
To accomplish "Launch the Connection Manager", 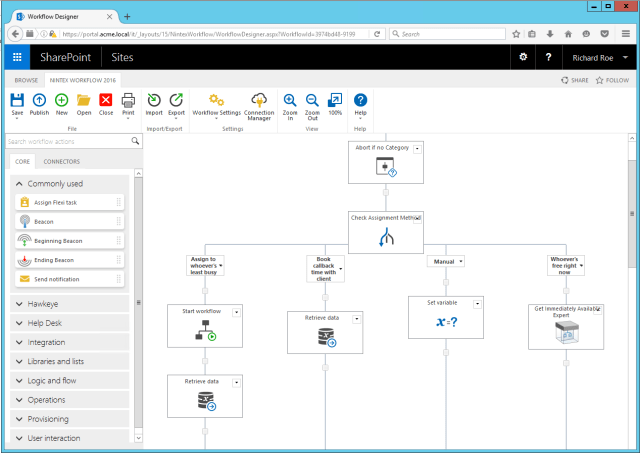I will [x=259, y=100].
